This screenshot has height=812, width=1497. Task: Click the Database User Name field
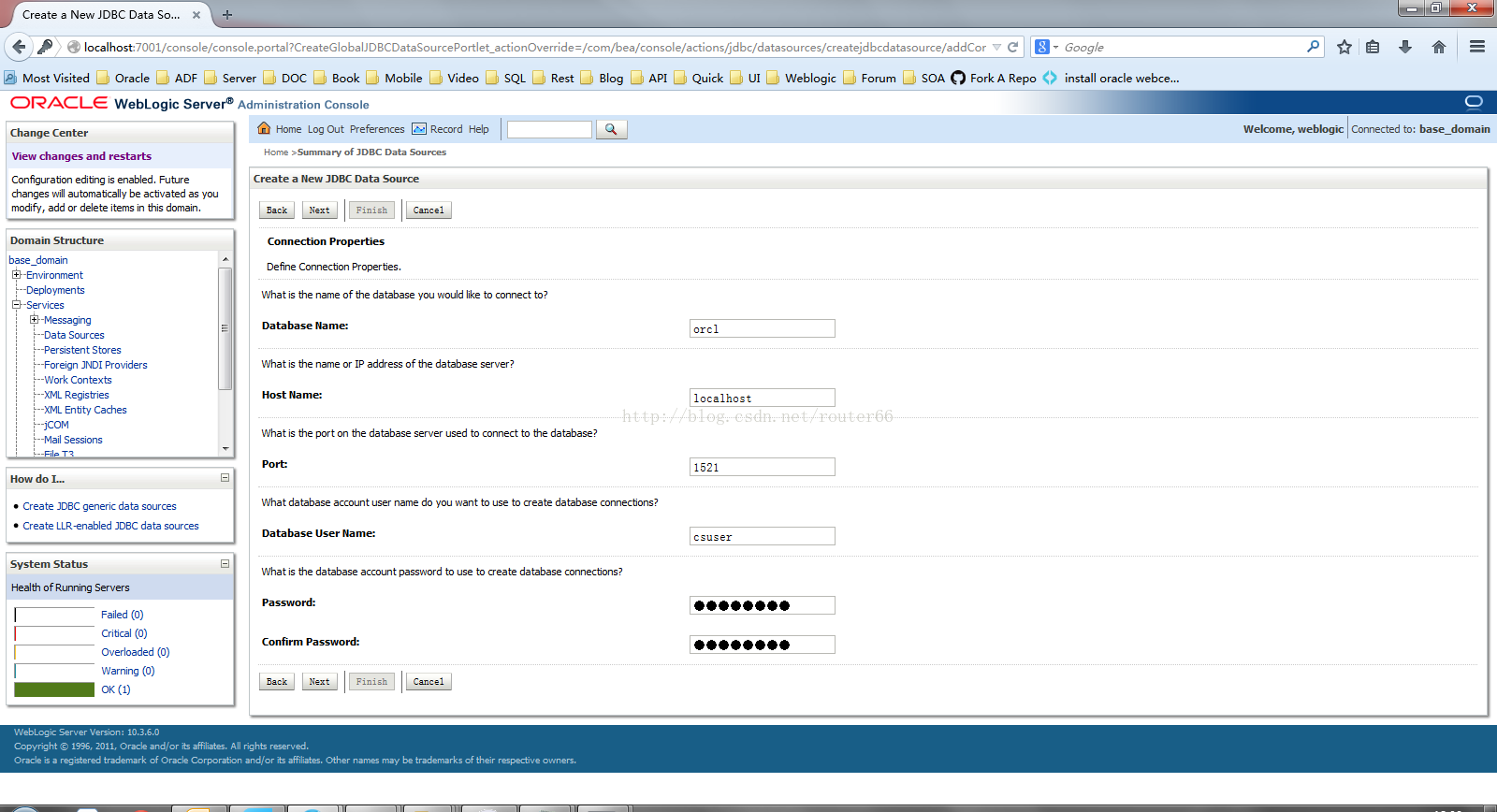click(x=763, y=536)
